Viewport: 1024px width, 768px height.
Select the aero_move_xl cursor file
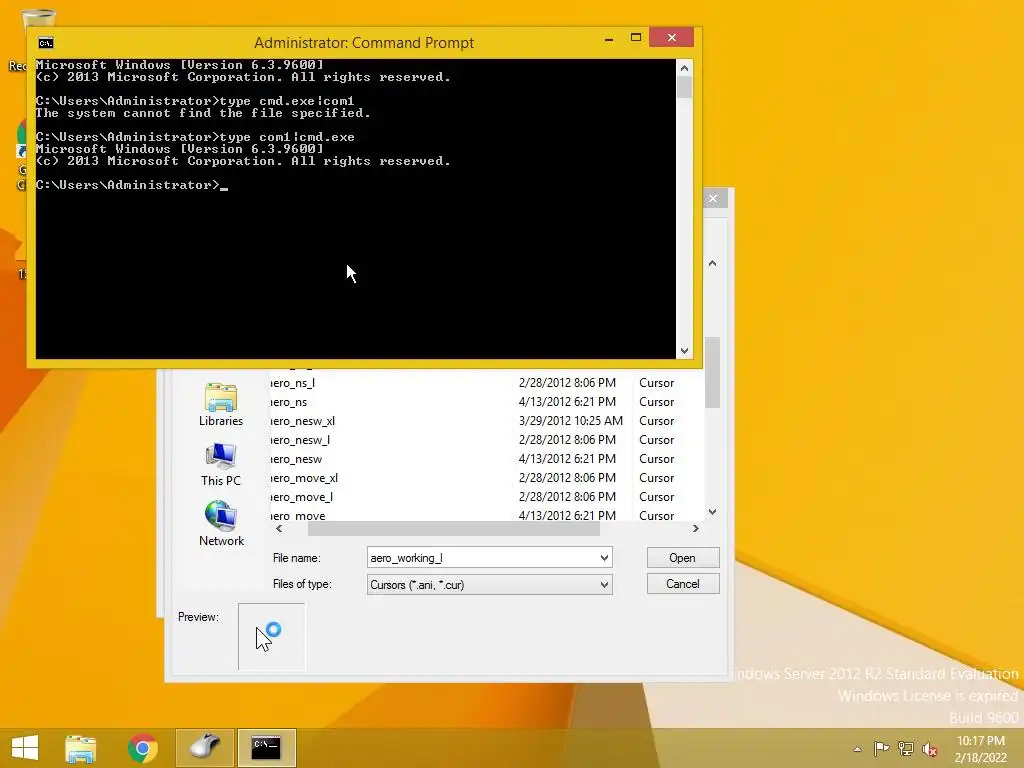click(x=304, y=477)
